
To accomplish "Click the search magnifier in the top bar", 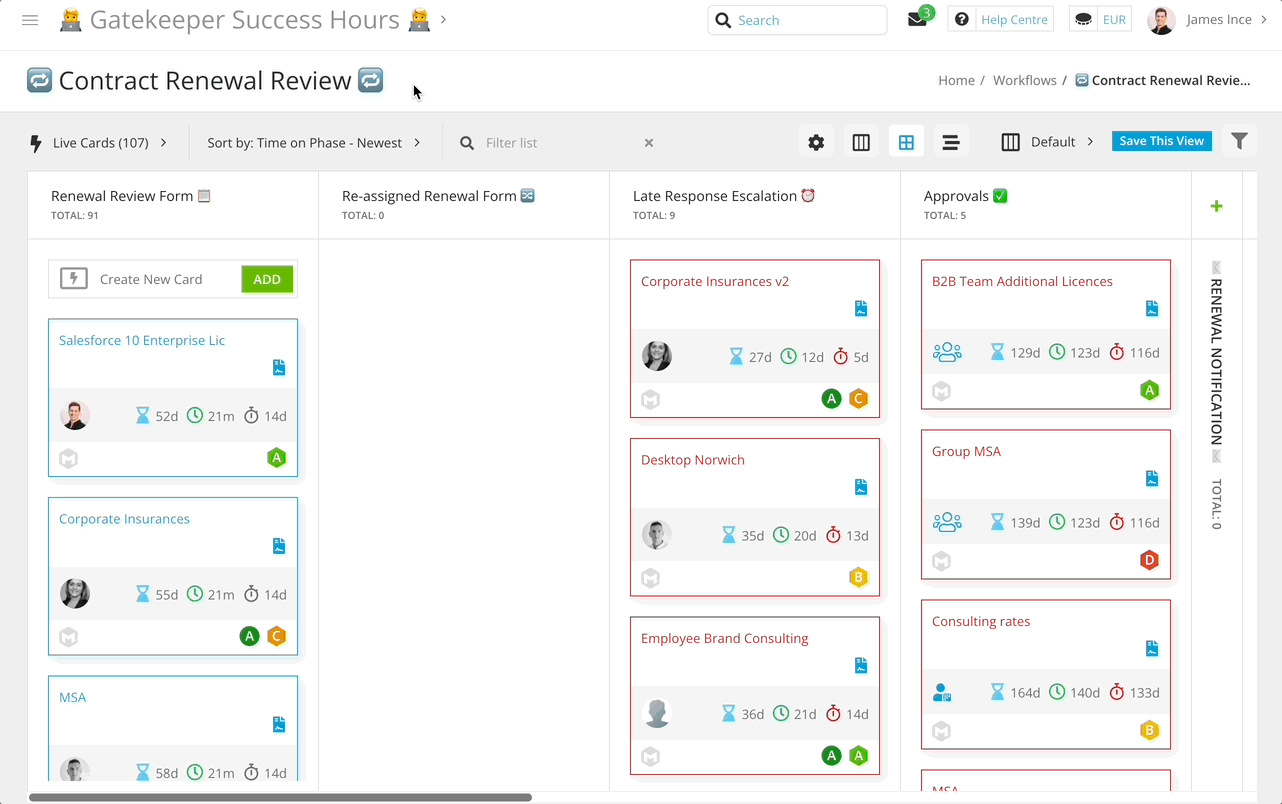I will pyautogui.click(x=723, y=19).
